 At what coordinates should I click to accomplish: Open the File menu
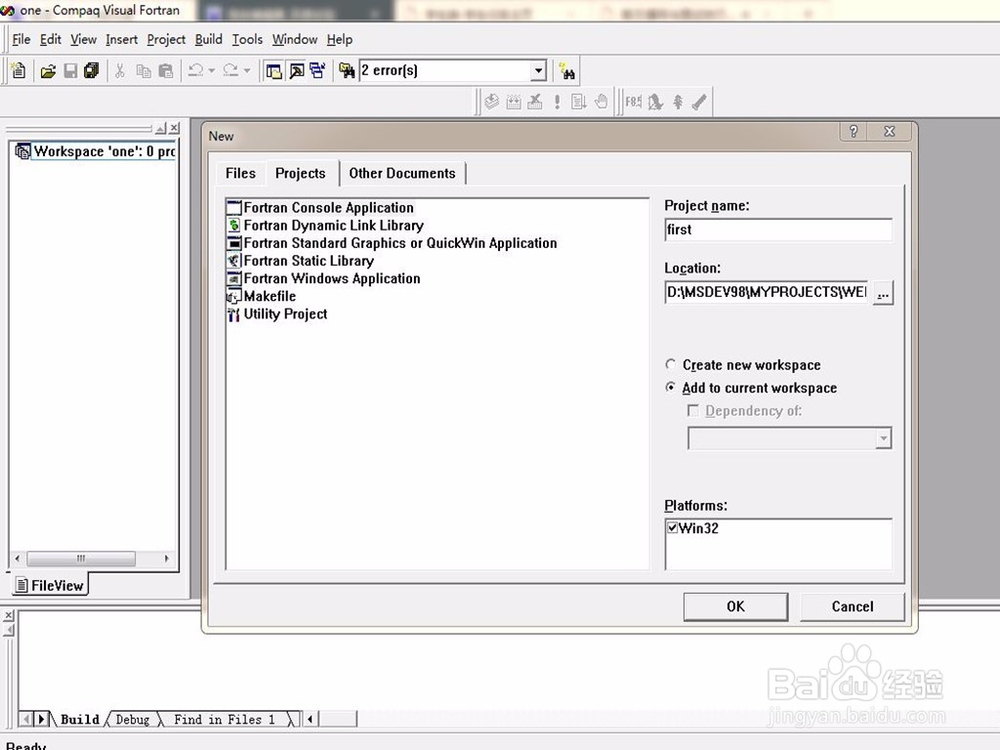tap(21, 40)
